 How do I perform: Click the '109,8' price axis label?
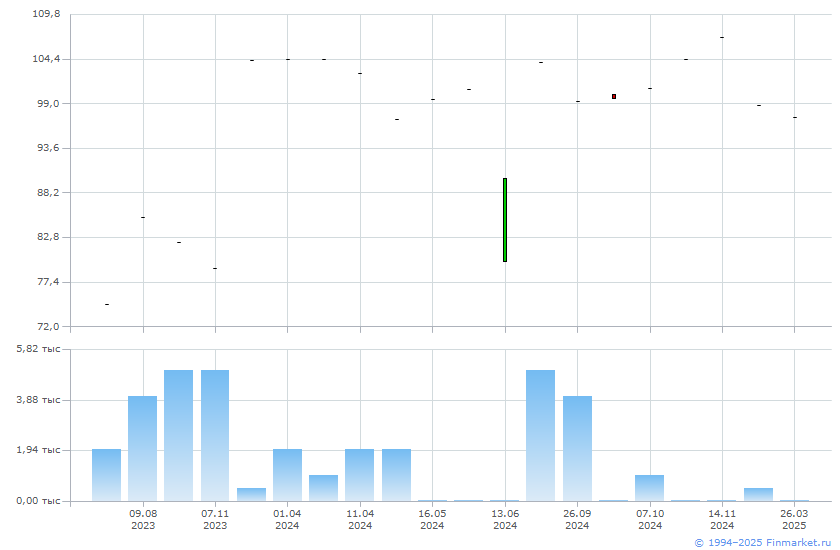tap(47, 13)
